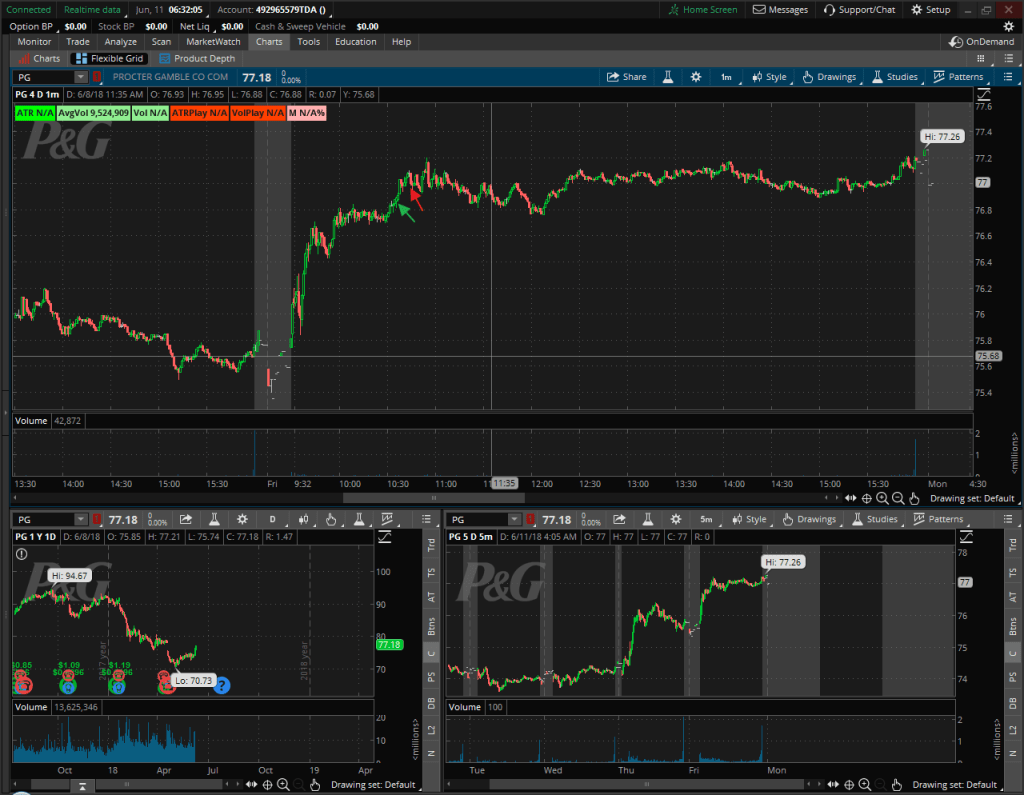Open Setup gear in top bar
1024x795 pixels.
931,10
